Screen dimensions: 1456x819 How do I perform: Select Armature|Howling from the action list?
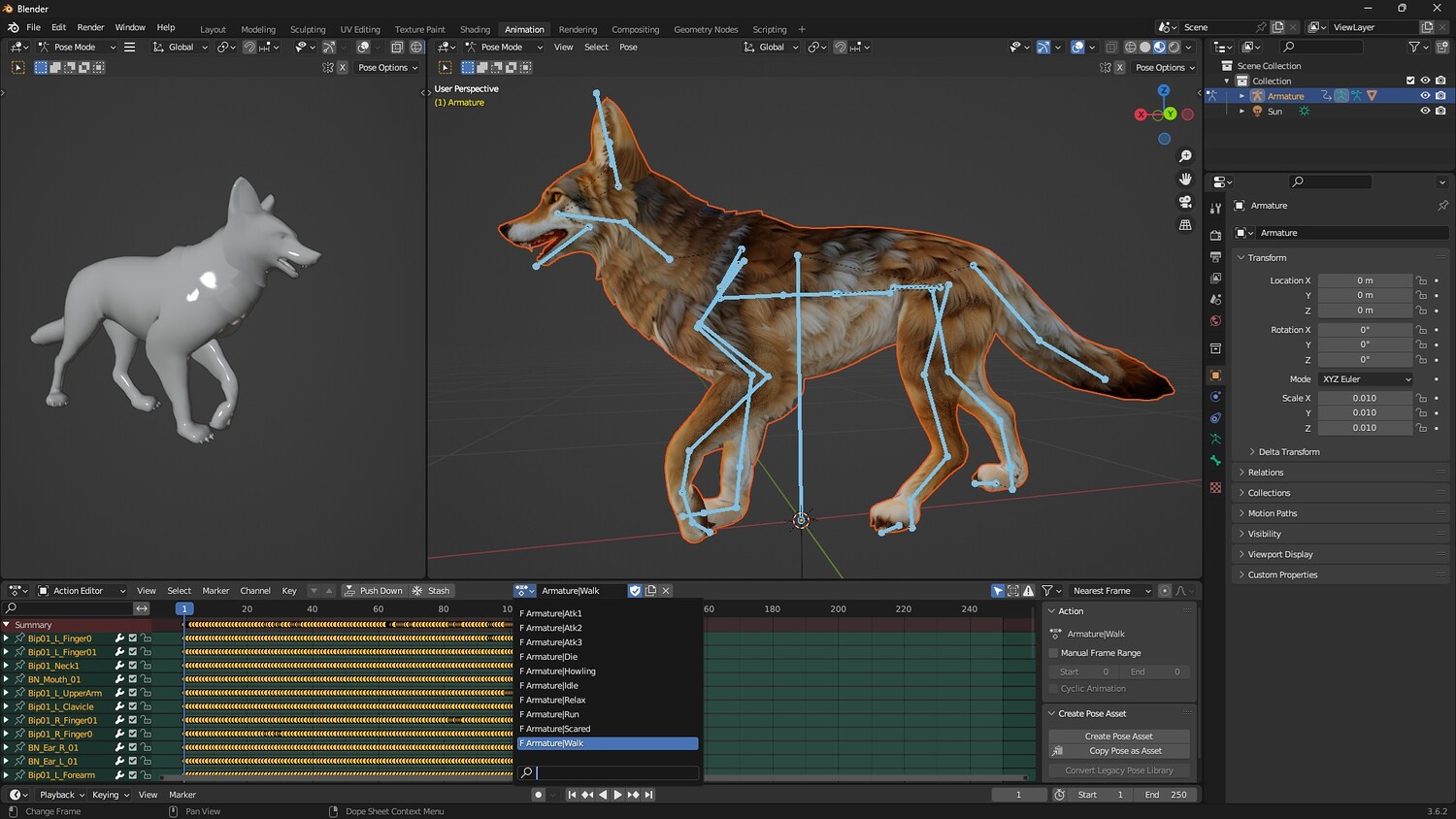point(561,672)
